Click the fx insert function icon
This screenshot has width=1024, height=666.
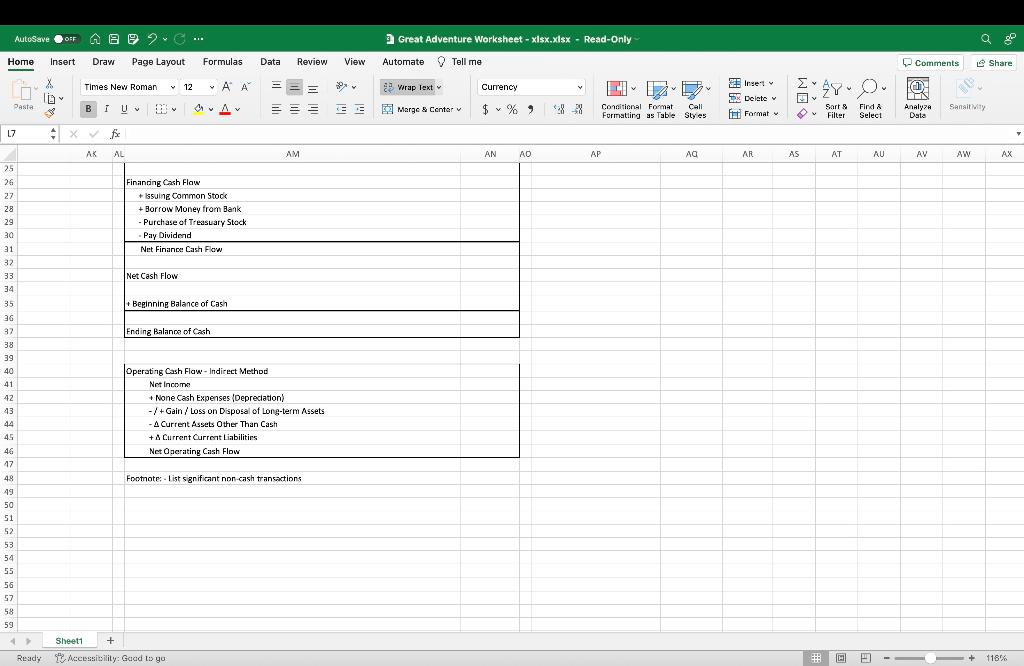pyautogui.click(x=115, y=134)
